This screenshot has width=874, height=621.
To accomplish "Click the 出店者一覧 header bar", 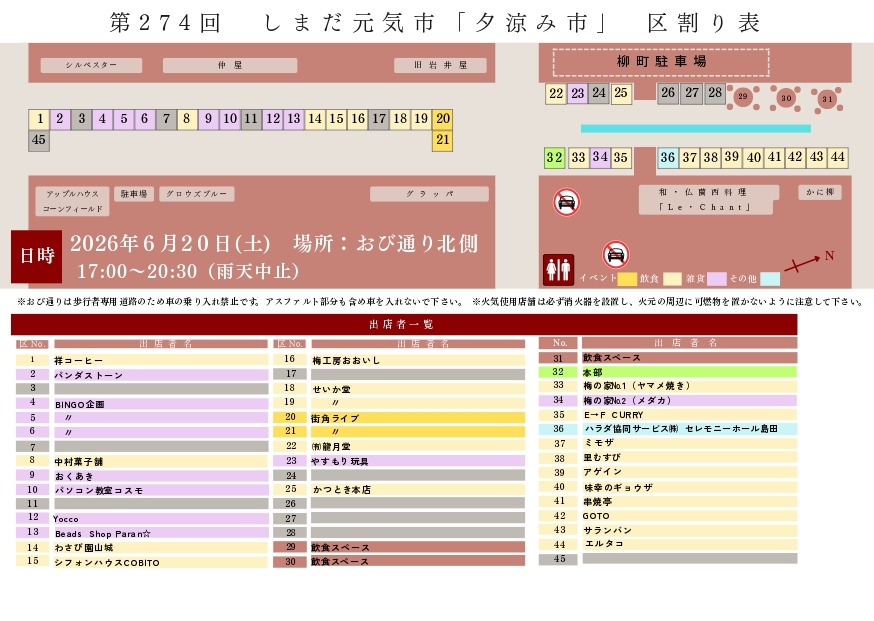I will [404, 324].
